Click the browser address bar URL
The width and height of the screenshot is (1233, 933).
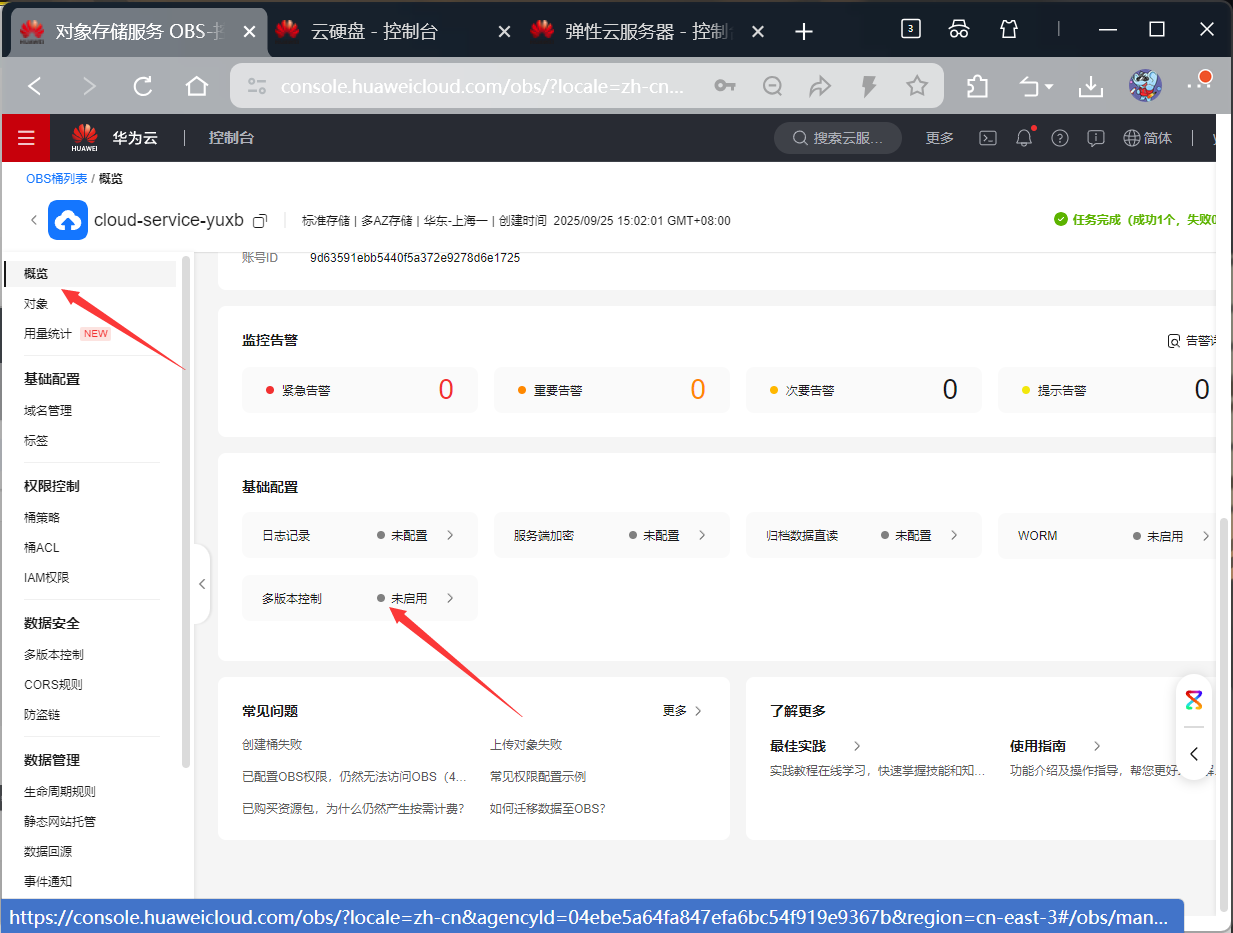click(482, 87)
